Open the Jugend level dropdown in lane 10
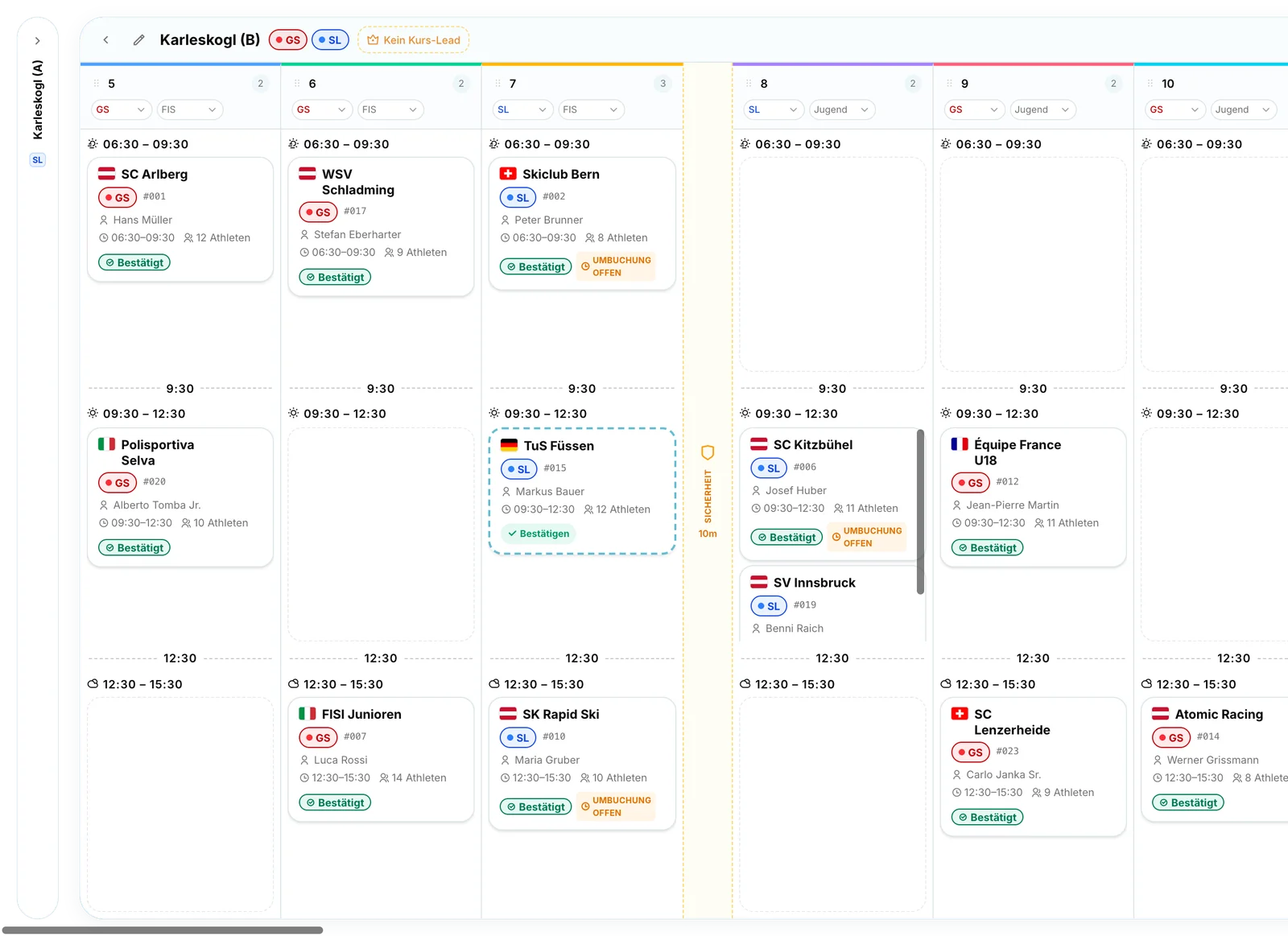Viewport: 1288px width, 936px height. 1243,109
